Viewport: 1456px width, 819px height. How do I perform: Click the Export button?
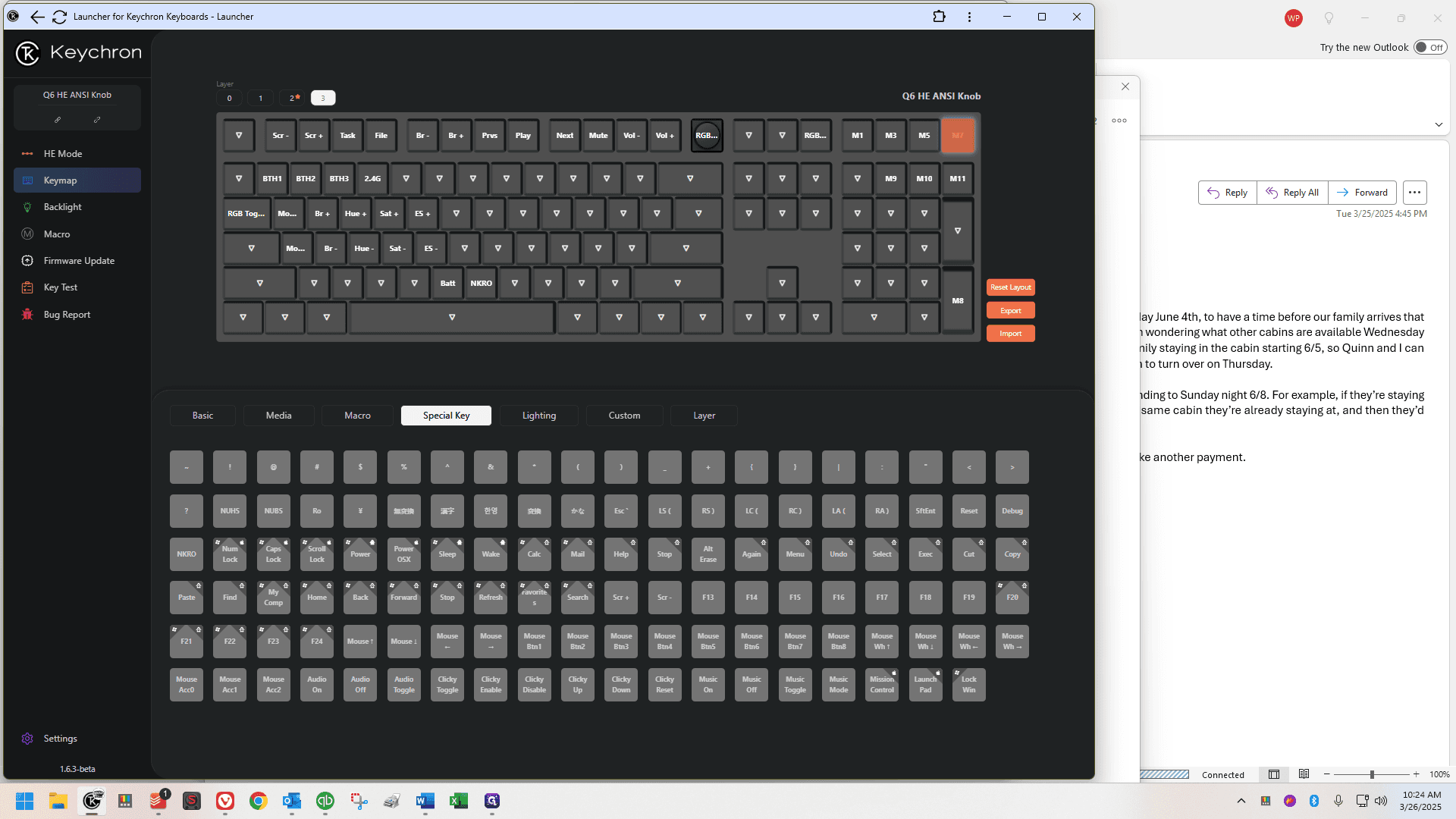pos(1010,311)
